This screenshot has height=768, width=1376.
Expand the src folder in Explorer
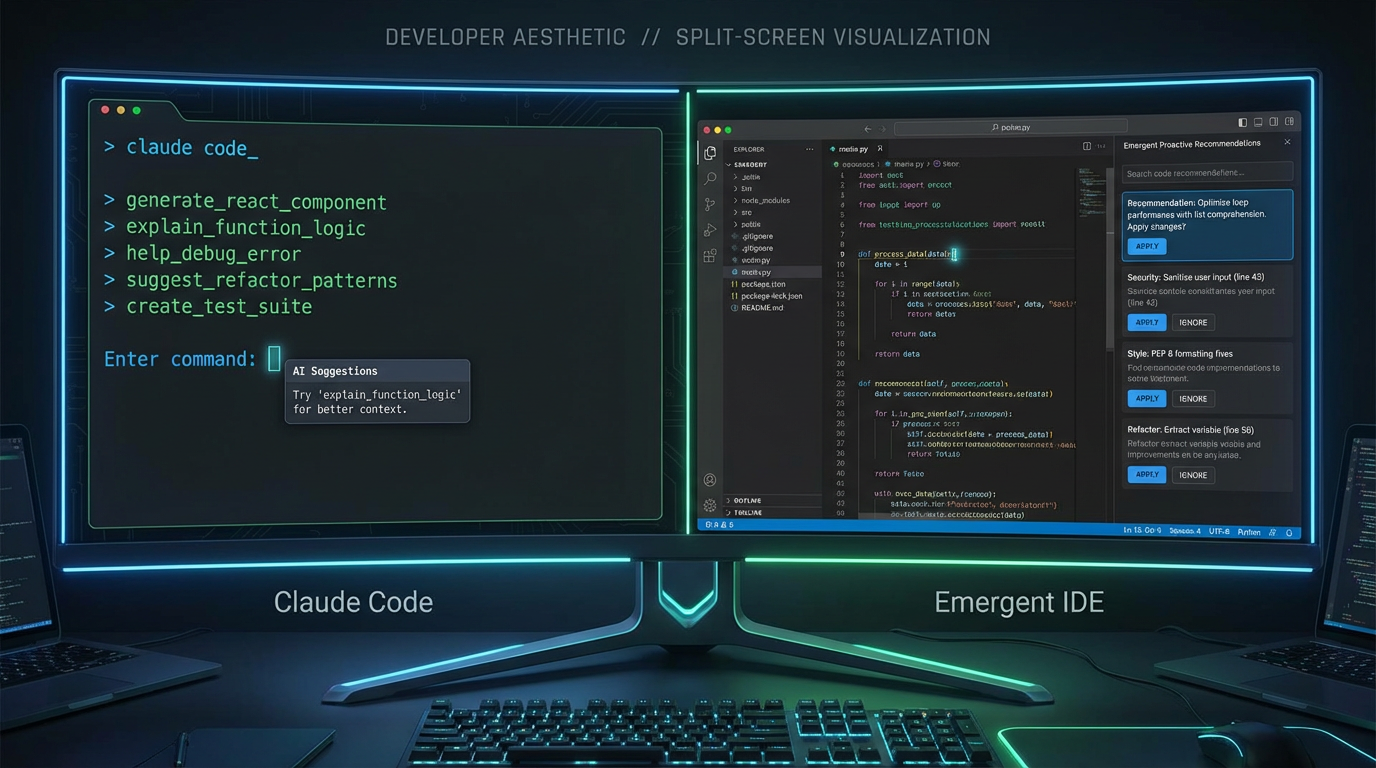tap(748, 212)
